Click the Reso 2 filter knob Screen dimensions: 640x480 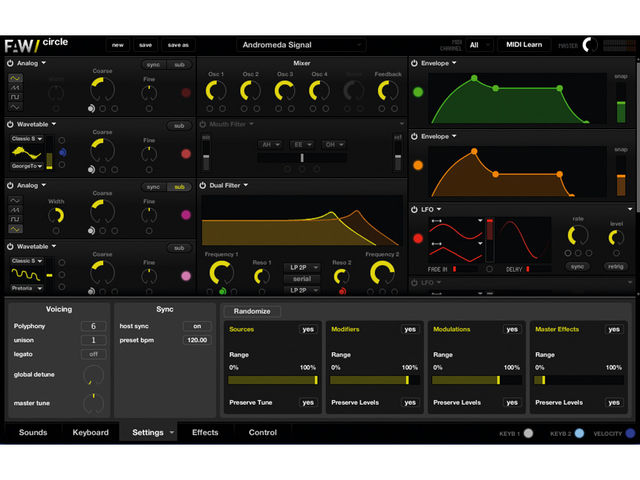[x=341, y=277]
